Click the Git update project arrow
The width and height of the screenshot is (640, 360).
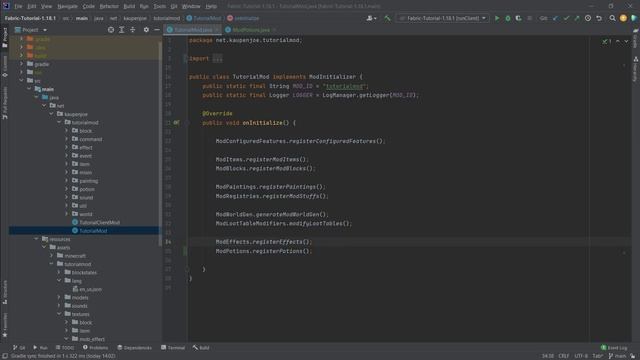click(x=555, y=18)
